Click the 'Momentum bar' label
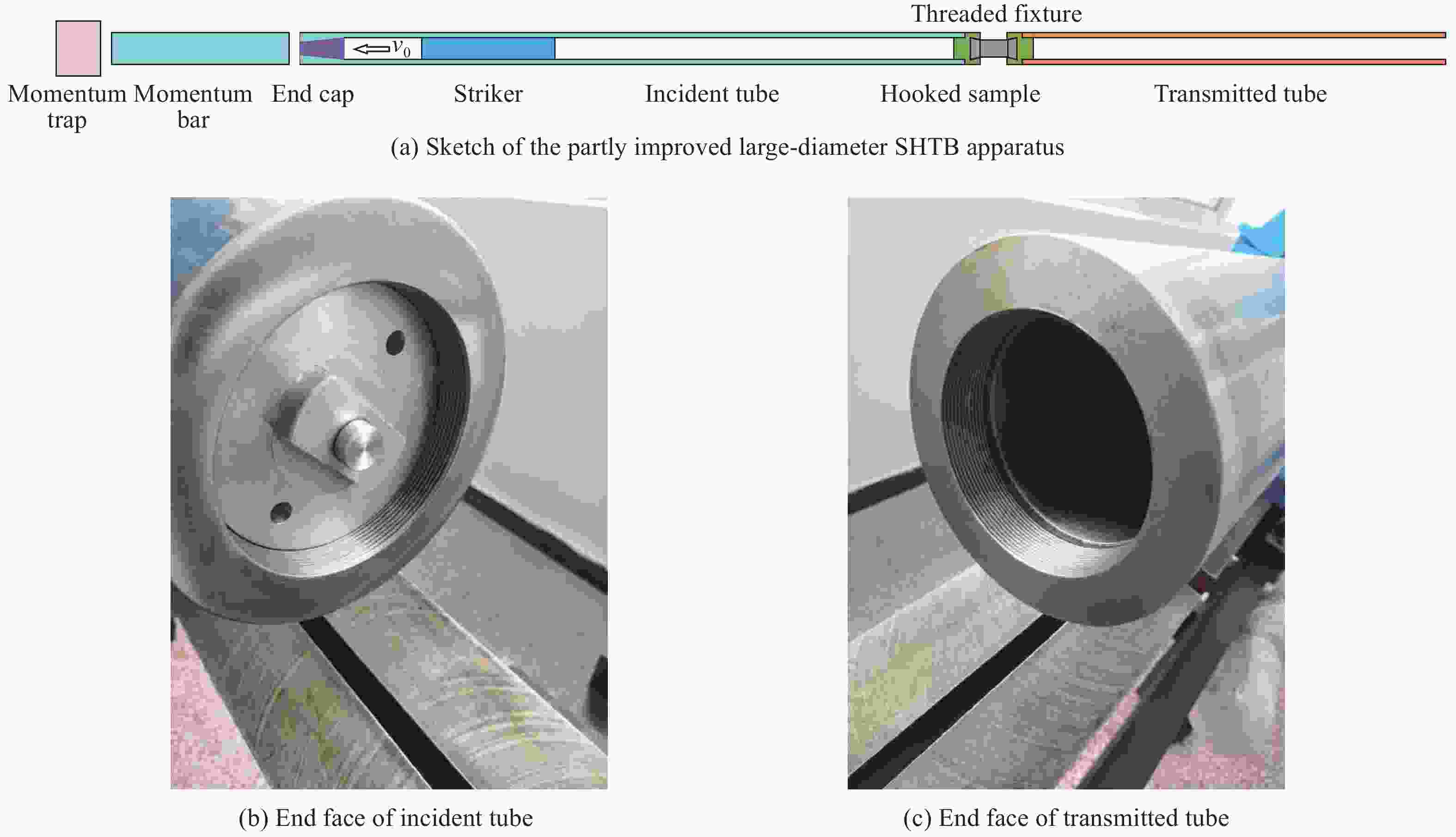The image size is (1456, 837). (193, 106)
